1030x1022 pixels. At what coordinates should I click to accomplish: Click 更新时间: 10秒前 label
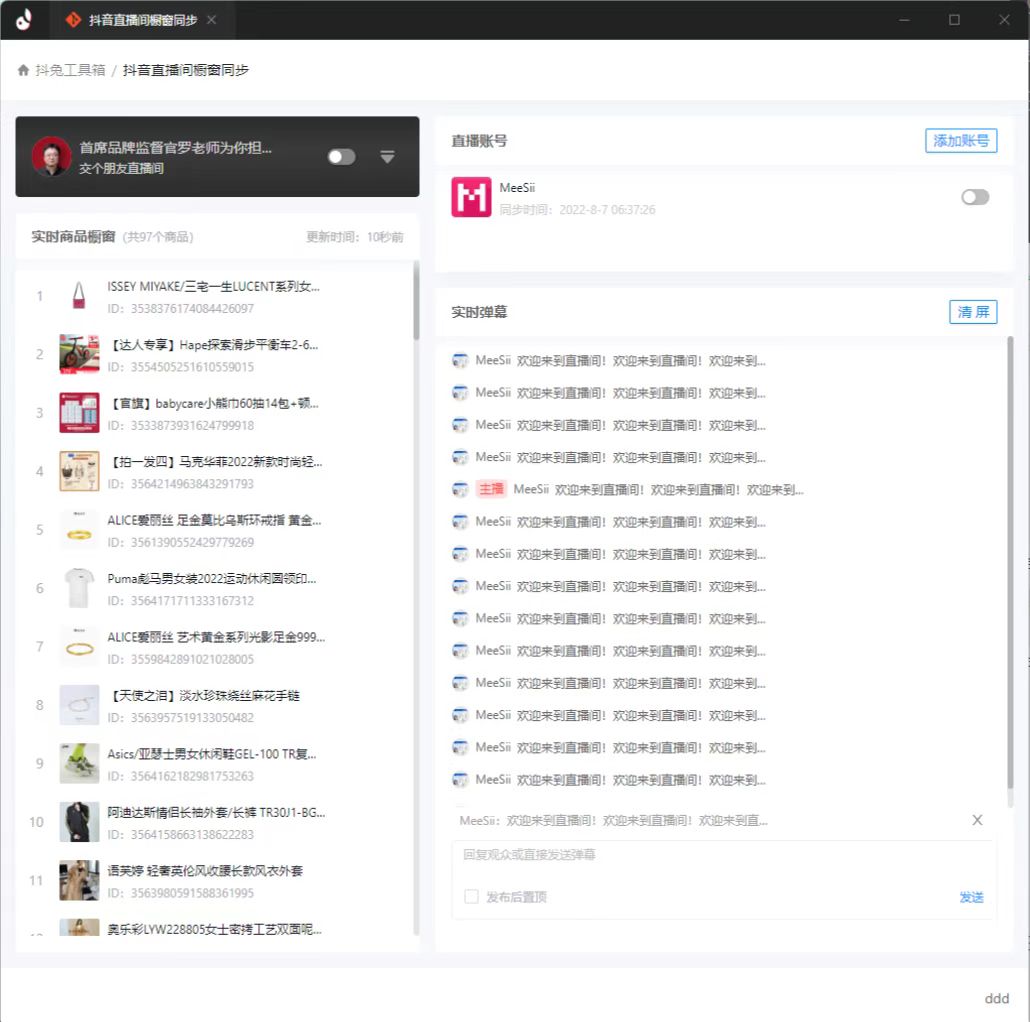355,237
